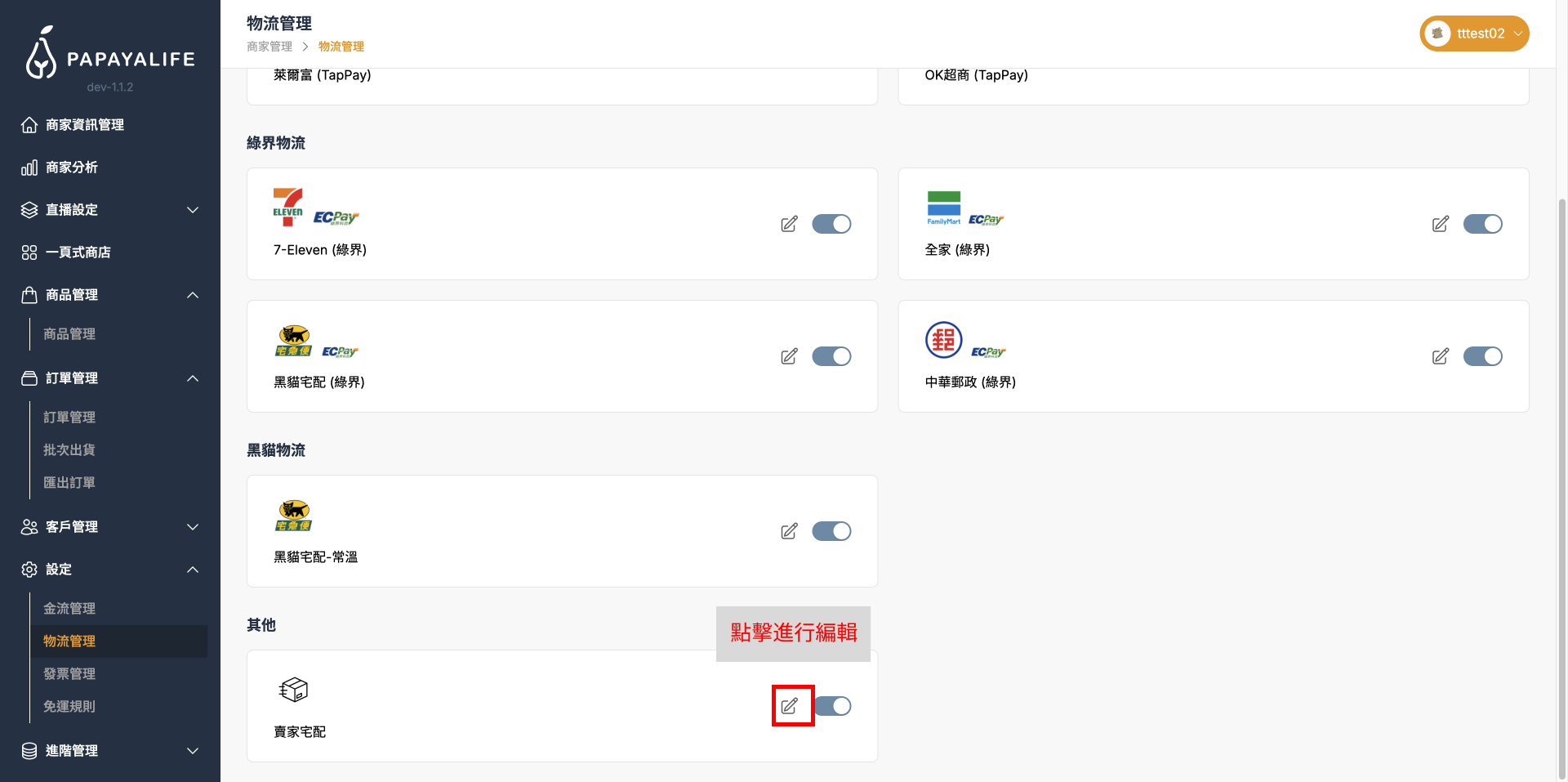Image resolution: width=1568 pixels, height=782 pixels.
Task: Open the tttest02 account dropdown
Action: [x=1474, y=34]
